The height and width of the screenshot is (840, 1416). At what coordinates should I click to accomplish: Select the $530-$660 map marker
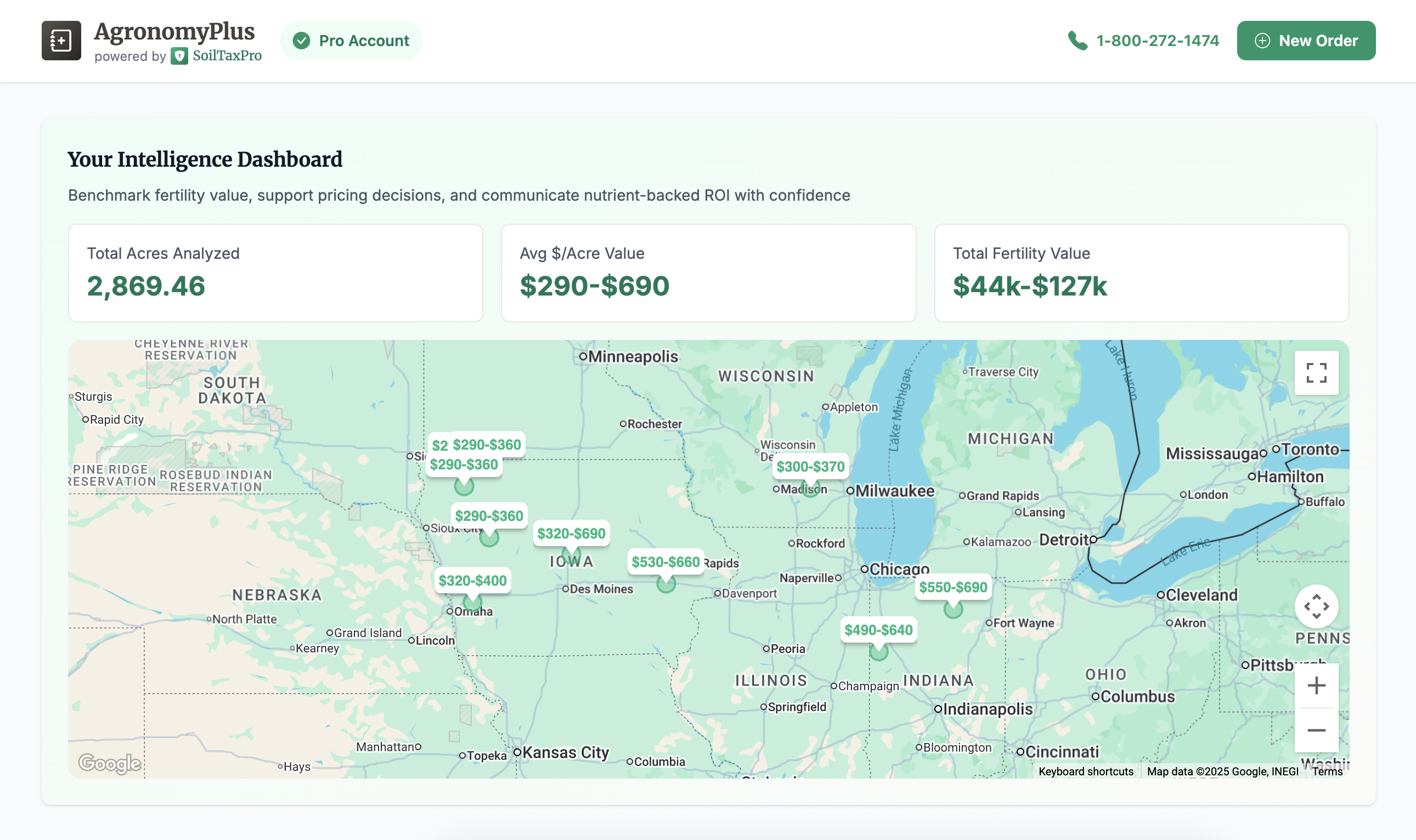point(665,562)
